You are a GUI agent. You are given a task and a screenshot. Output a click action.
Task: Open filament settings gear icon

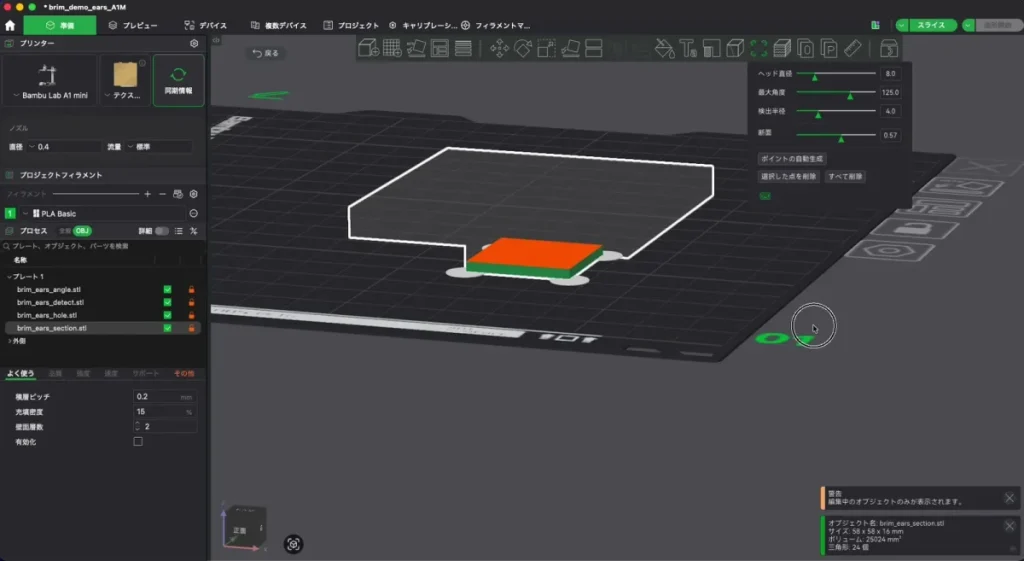(x=193, y=194)
